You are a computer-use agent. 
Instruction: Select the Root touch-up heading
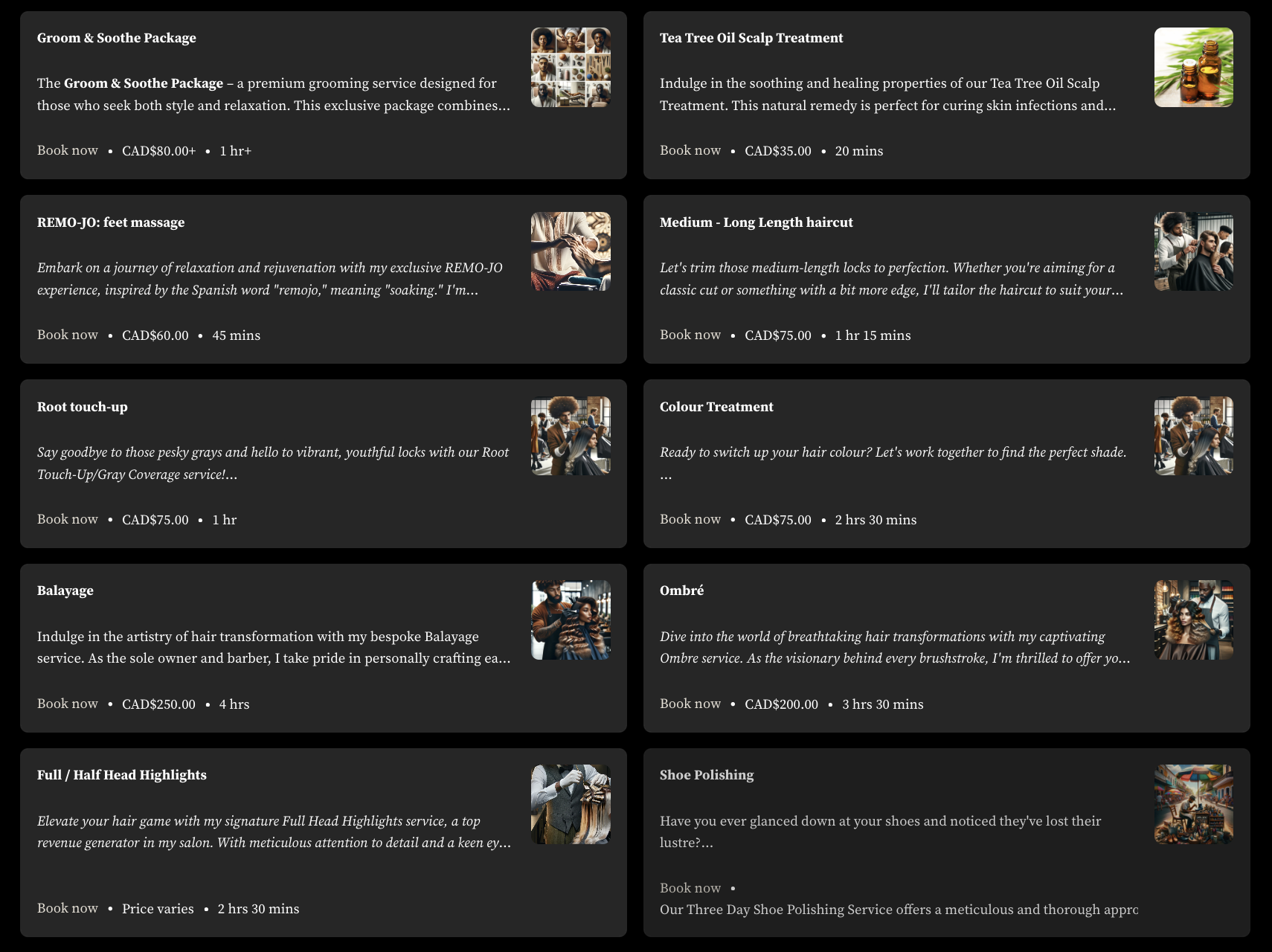pyautogui.click(x=83, y=407)
